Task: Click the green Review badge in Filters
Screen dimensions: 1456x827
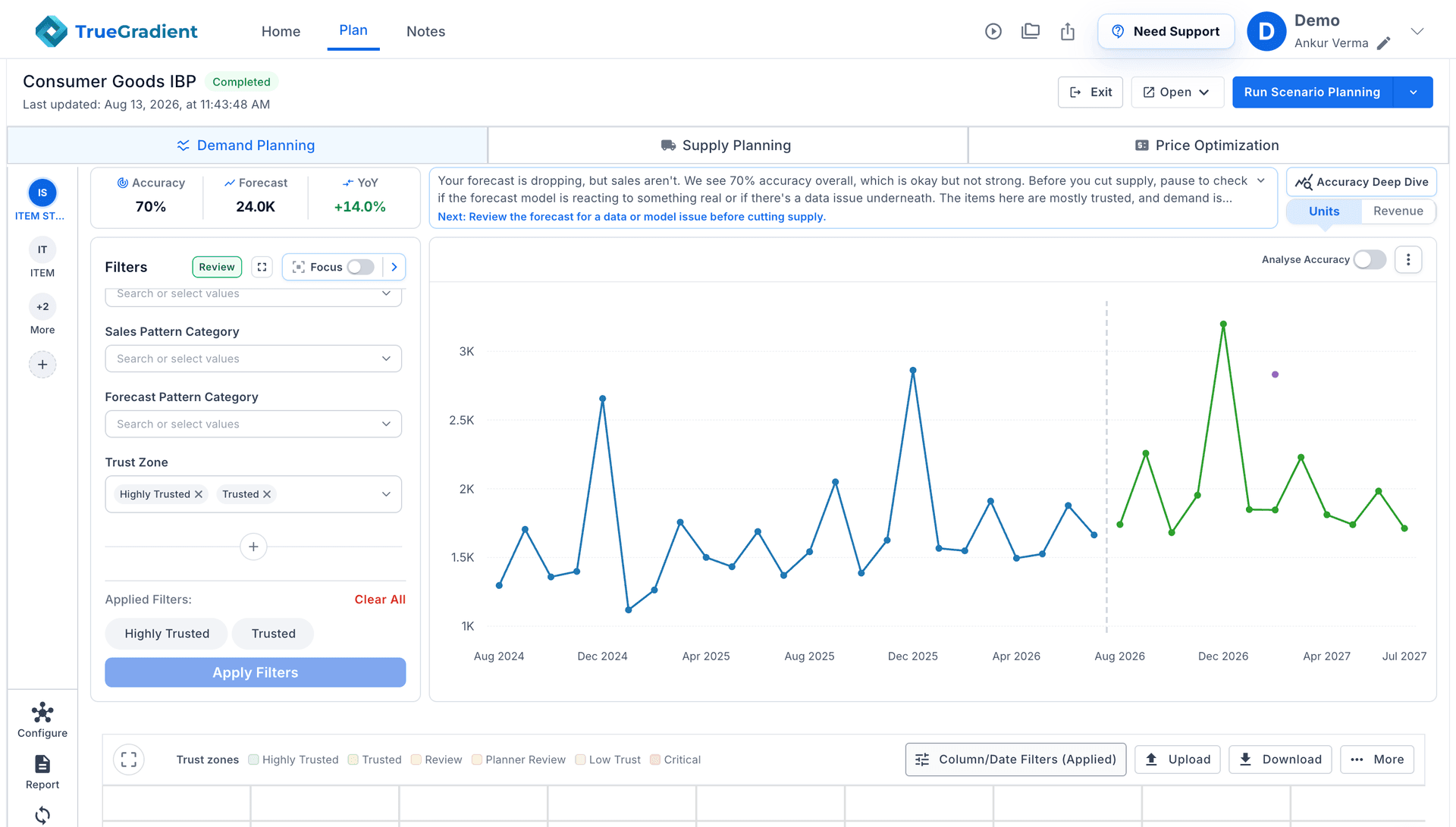Action: tap(217, 267)
